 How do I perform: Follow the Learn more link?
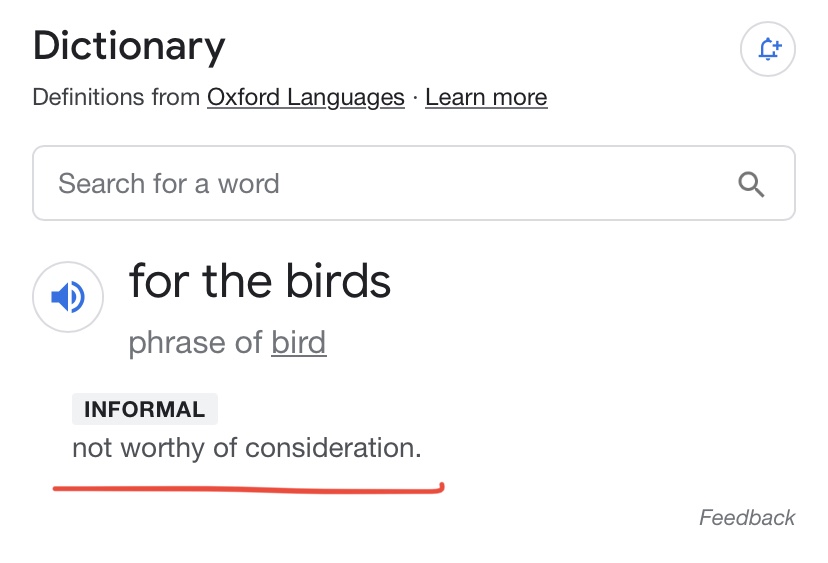point(486,98)
